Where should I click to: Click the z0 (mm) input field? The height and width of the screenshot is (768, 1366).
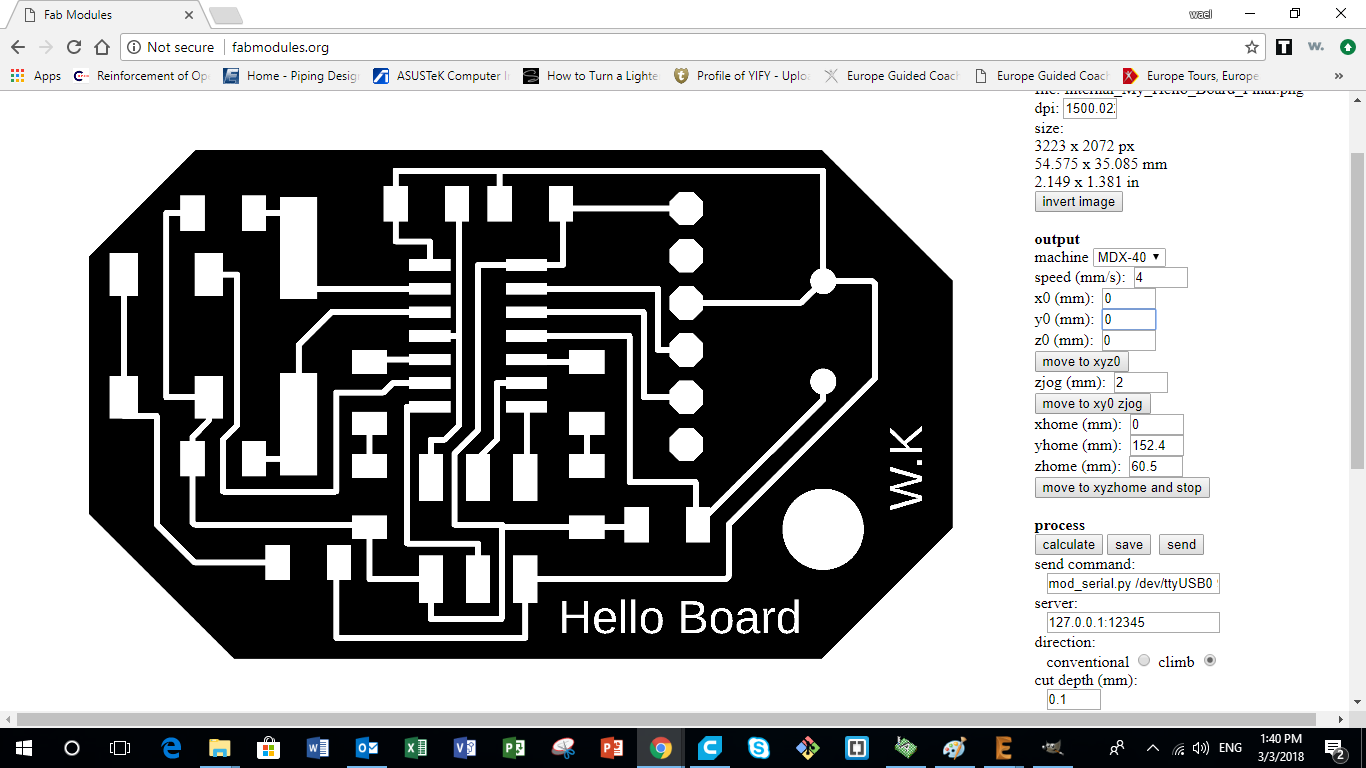(1128, 340)
